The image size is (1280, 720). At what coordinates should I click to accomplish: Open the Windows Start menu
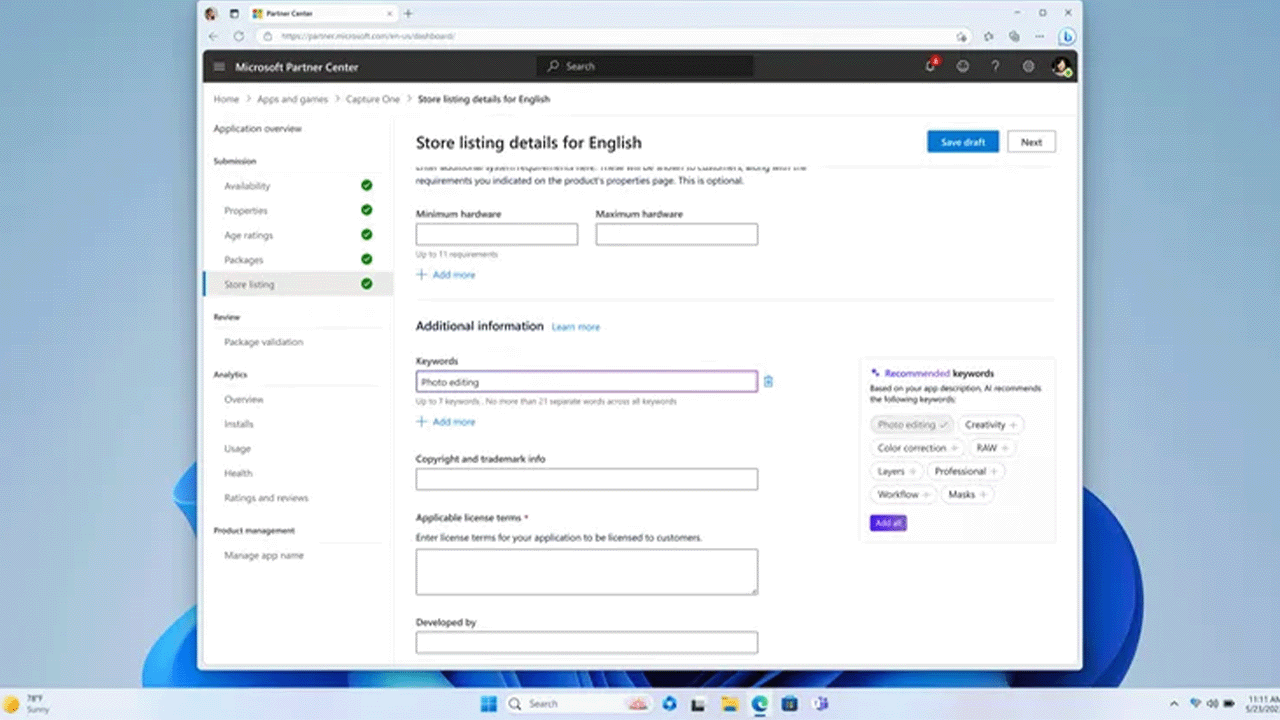[488, 704]
